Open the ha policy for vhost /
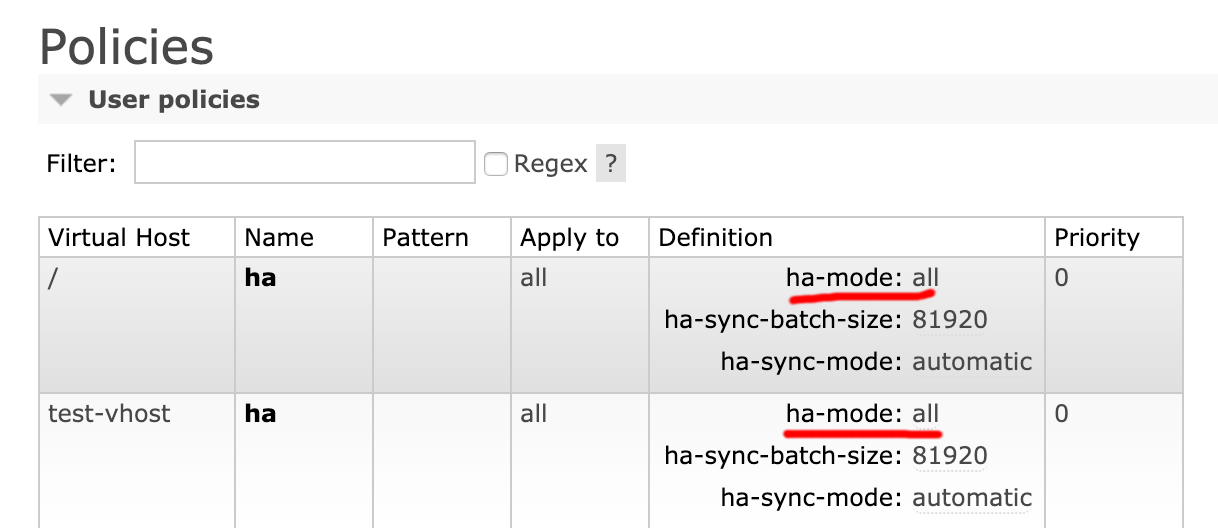Image resolution: width=1218 pixels, height=528 pixels. click(x=260, y=278)
